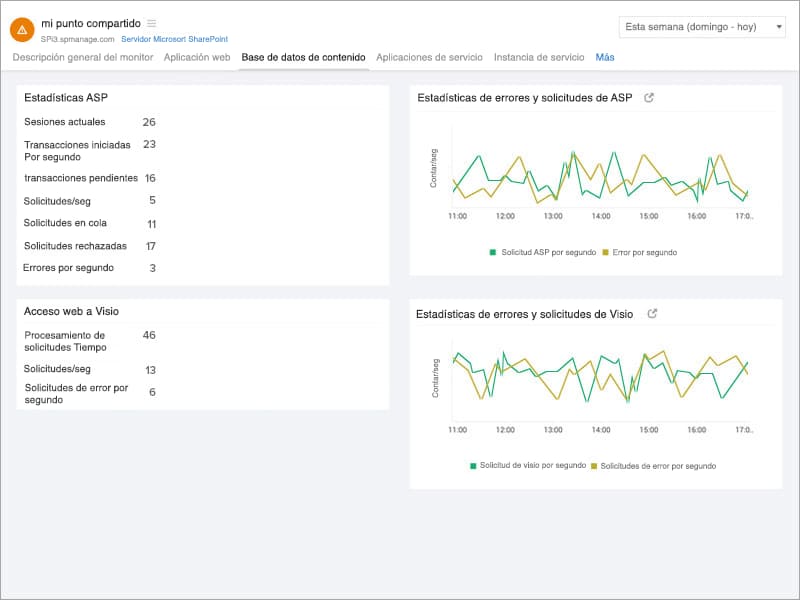The width and height of the screenshot is (800, 600).
Task: Click the orange warning status icon
Action: (22, 30)
